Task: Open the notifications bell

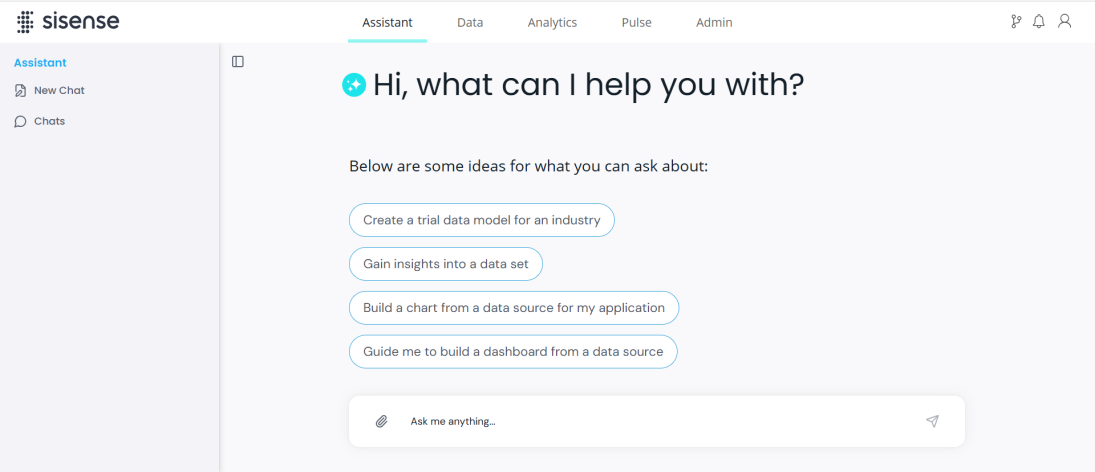Action: point(1039,22)
